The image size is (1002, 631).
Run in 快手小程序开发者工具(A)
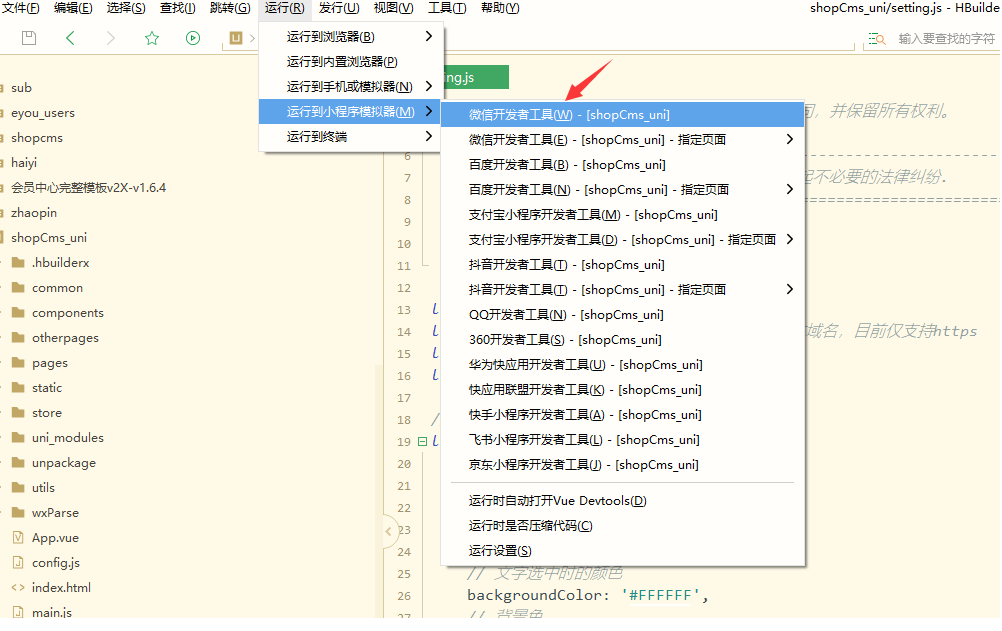tap(622, 414)
